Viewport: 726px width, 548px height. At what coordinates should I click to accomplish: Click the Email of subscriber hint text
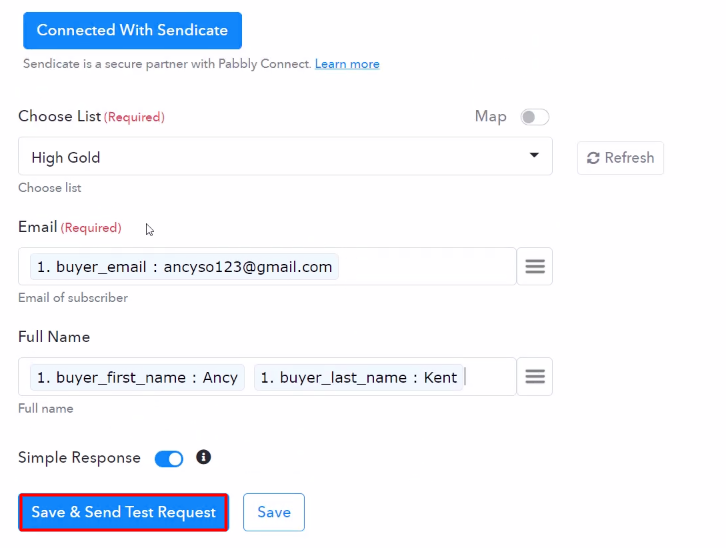pos(73,298)
